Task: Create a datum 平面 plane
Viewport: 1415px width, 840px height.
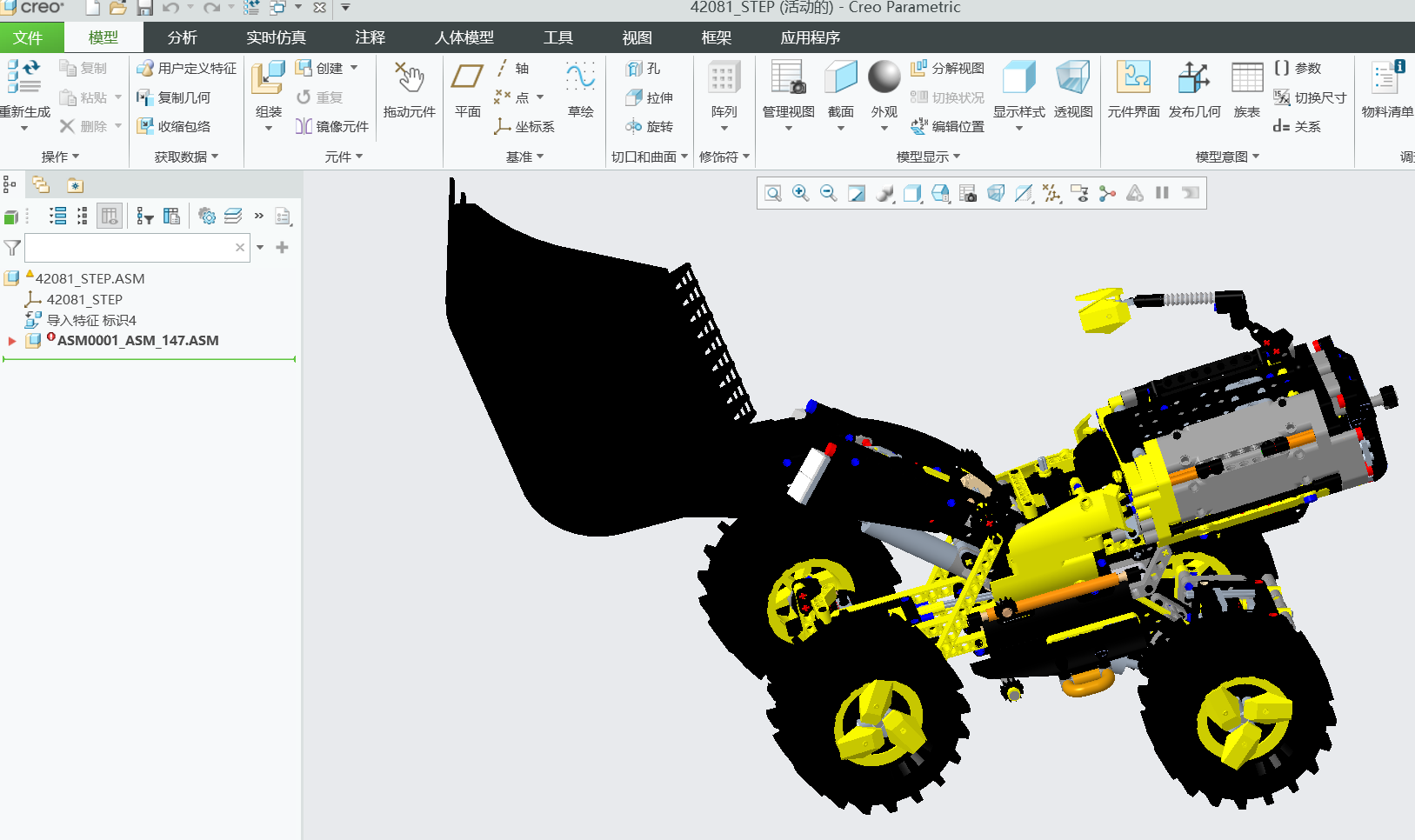Action: (x=467, y=89)
